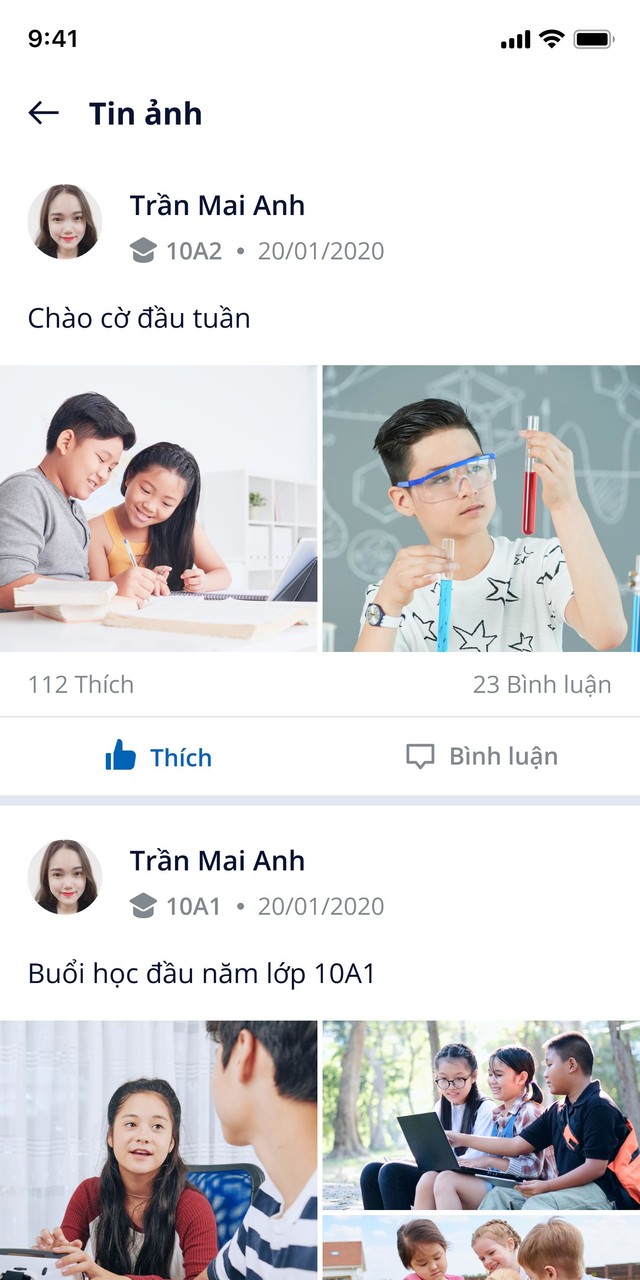
Task: Tap the graduation cap icon beside 10A2
Action: (144, 250)
